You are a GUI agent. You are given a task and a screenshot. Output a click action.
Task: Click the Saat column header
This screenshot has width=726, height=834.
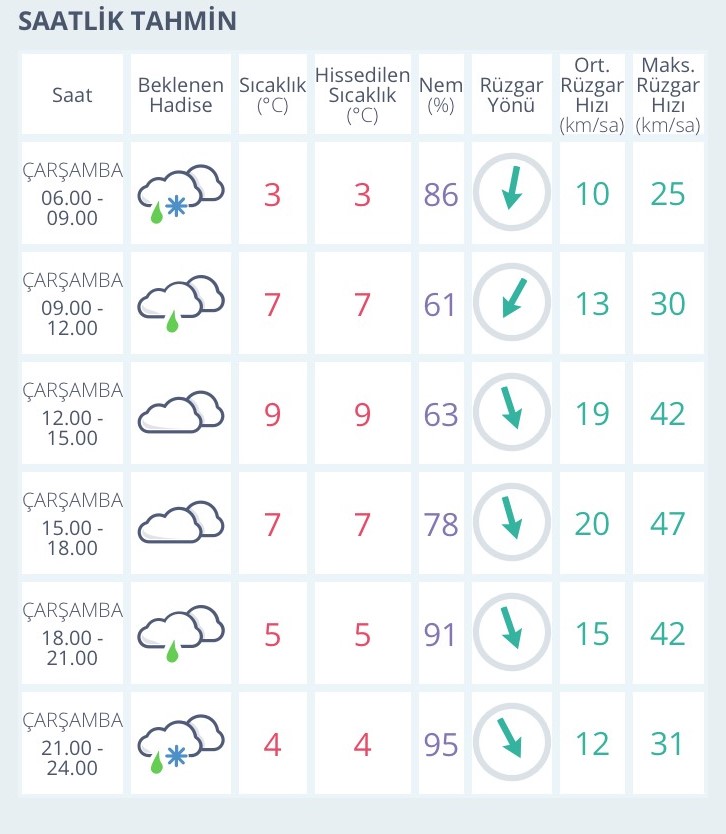[x=72, y=95]
